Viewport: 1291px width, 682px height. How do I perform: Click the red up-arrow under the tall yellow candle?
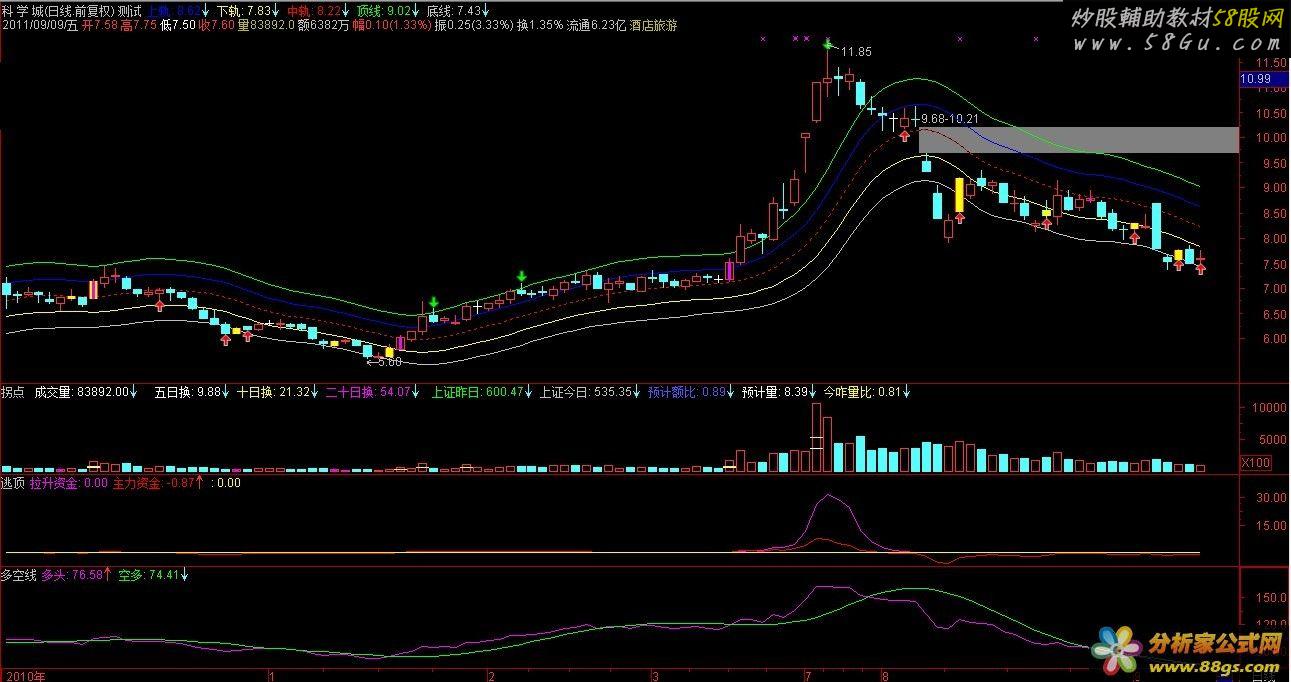point(960,217)
